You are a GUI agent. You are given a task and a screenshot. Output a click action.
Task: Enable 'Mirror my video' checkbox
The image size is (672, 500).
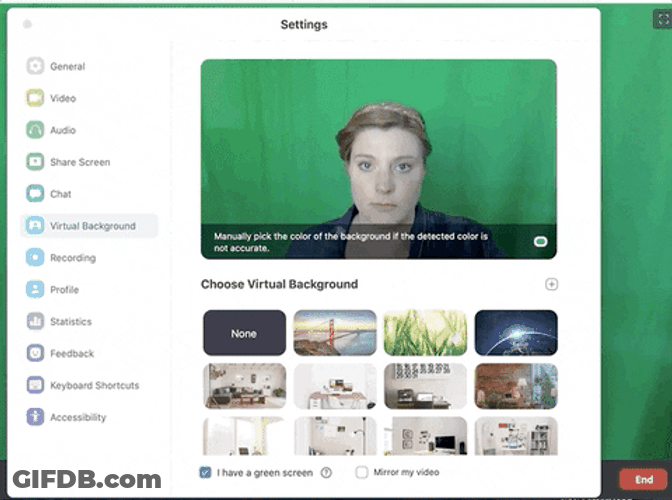click(x=362, y=472)
